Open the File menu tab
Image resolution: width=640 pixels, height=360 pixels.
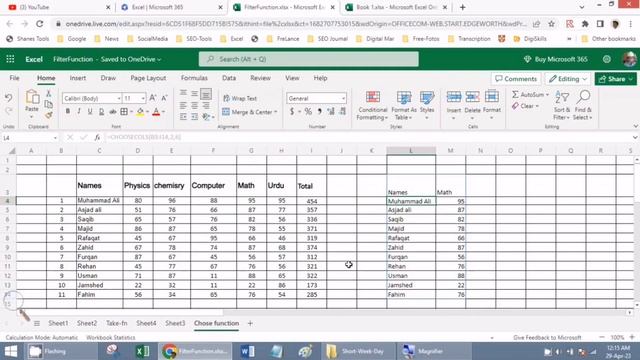pos(14,78)
